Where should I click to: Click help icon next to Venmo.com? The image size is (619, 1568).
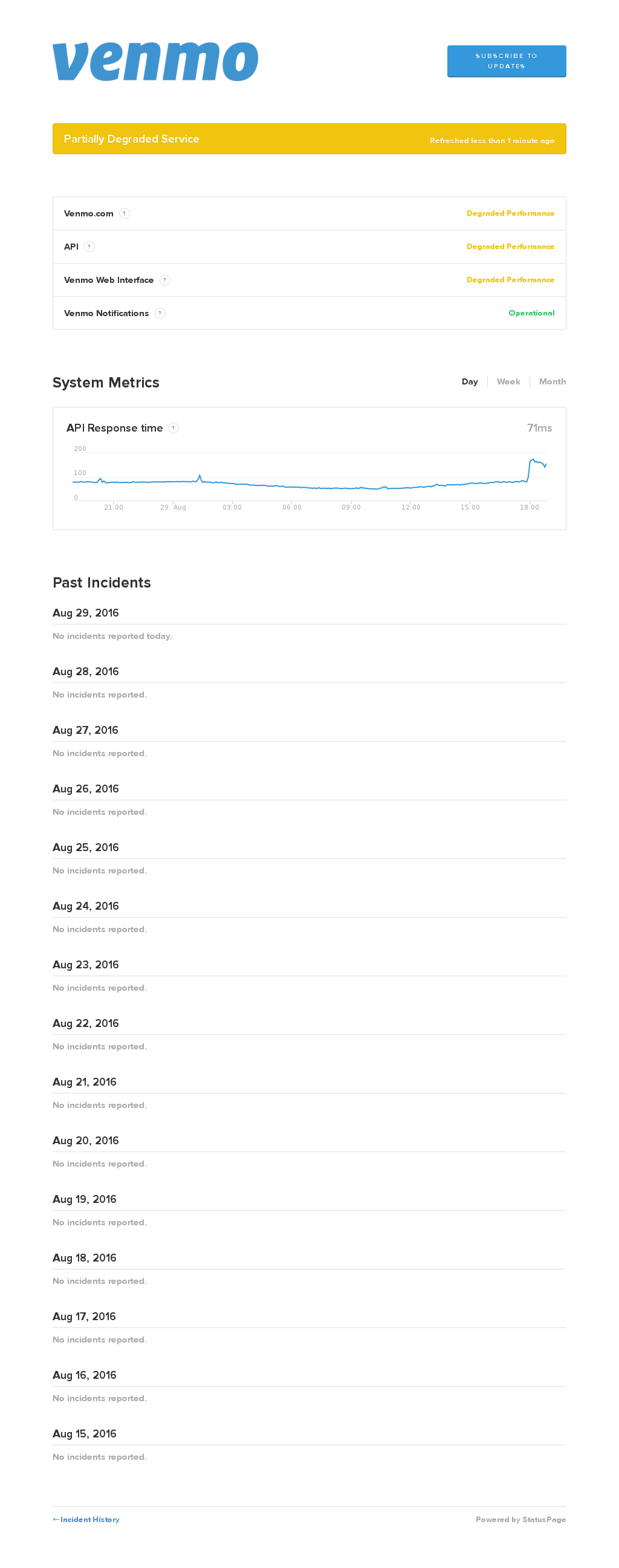point(124,213)
